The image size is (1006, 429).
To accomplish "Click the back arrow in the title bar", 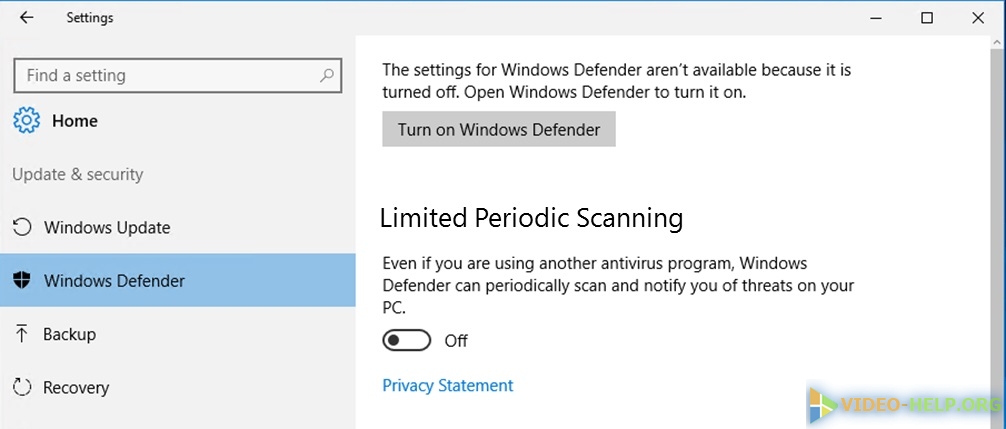I will point(26,18).
